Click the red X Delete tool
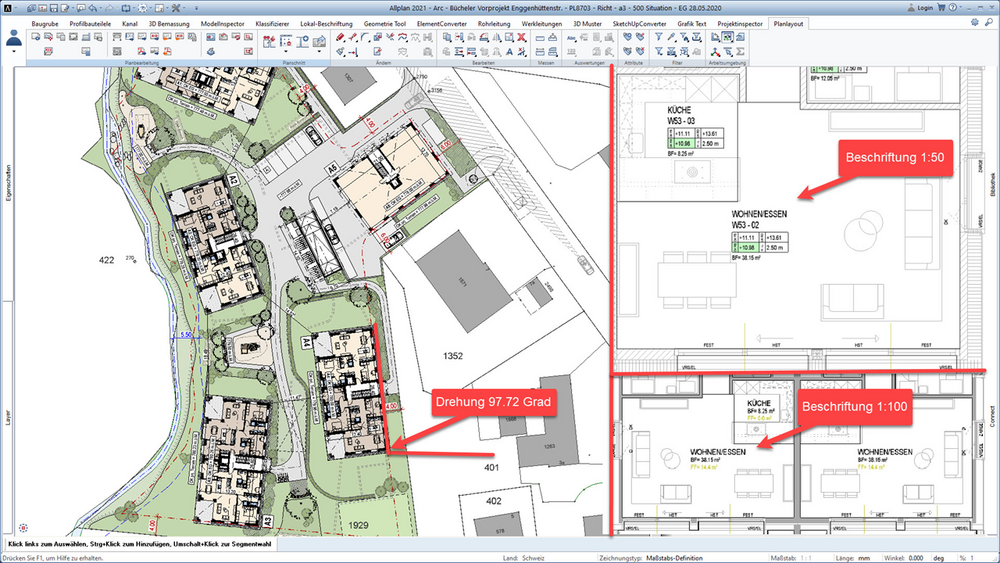The height and width of the screenshot is (563, 1000). [x=521, y=37]
